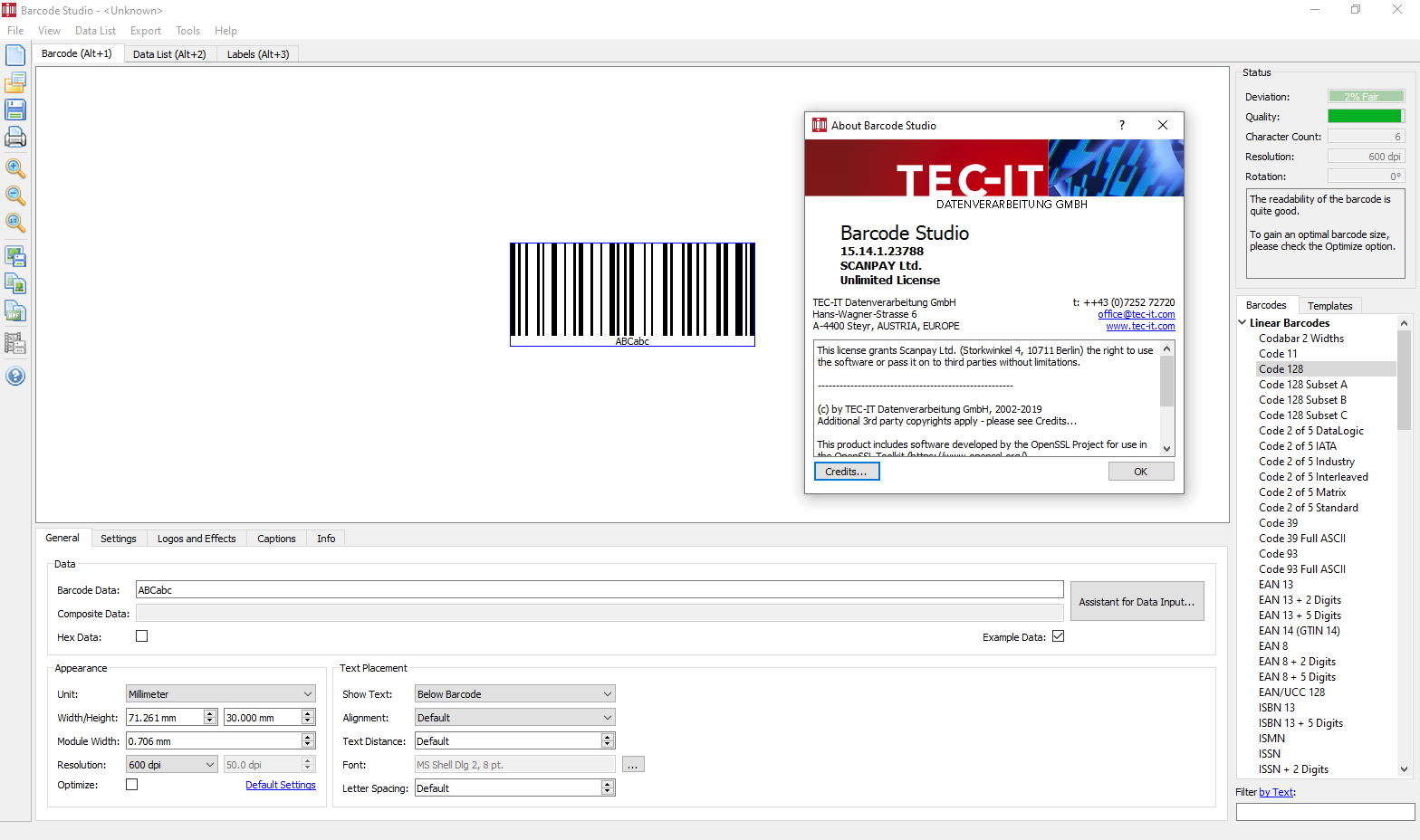
Task: Export barcode as image file
Action: [x=15, y=256]
